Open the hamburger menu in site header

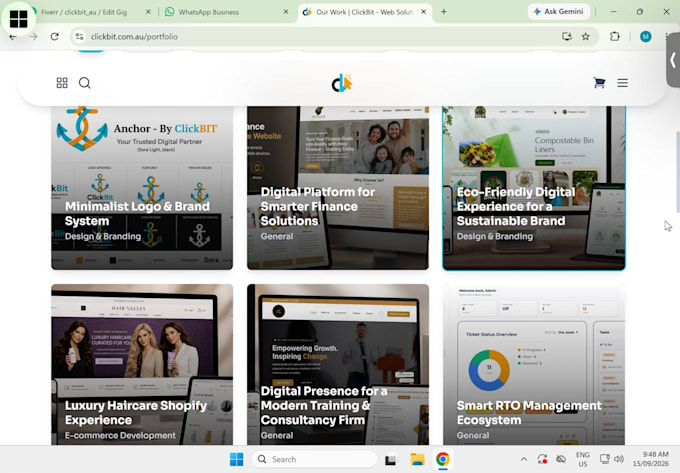(x=622, y=83)
